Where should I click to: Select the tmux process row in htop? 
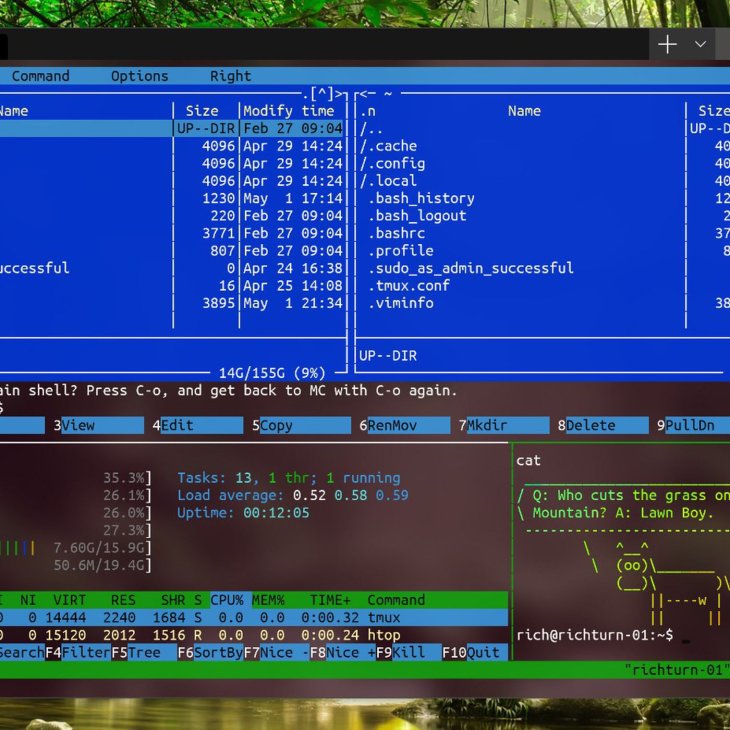coord(254,618)
